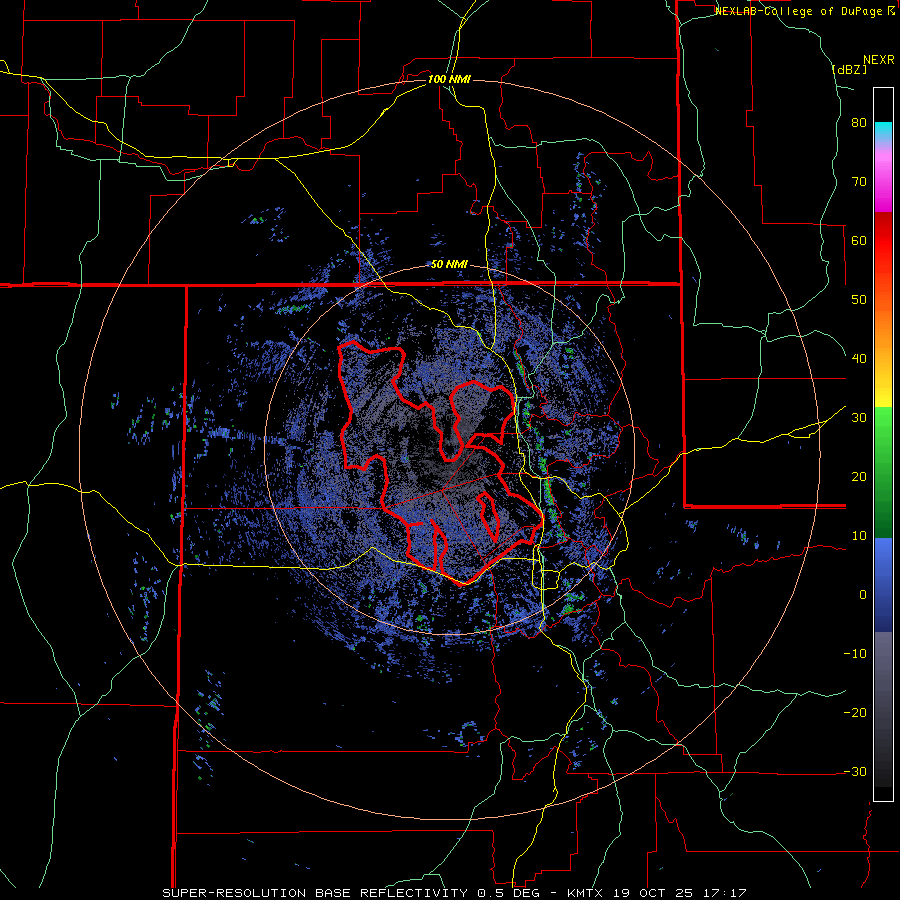900x900 pixels.
Task: Click the [dBZ] unit label
Action: click(x=850, y=69)
